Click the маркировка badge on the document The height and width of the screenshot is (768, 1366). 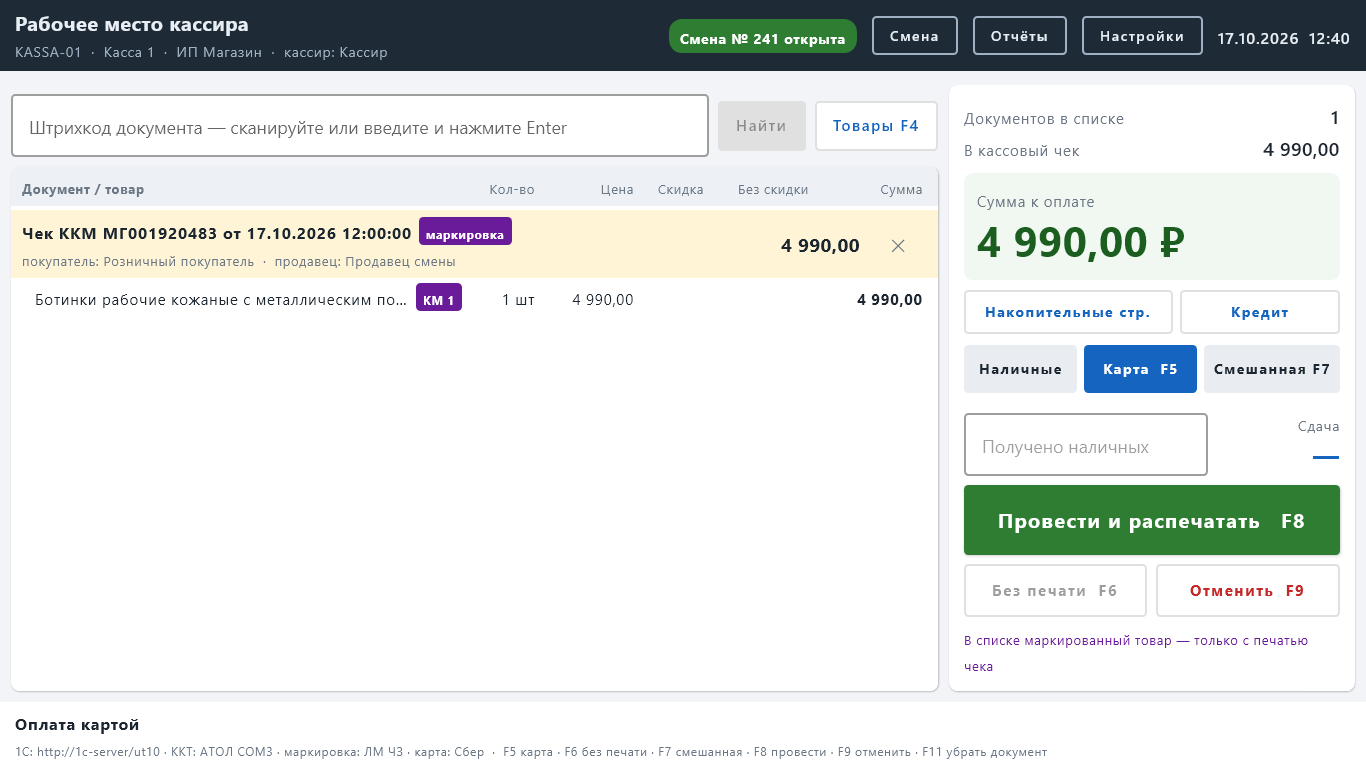click(465, 232)
